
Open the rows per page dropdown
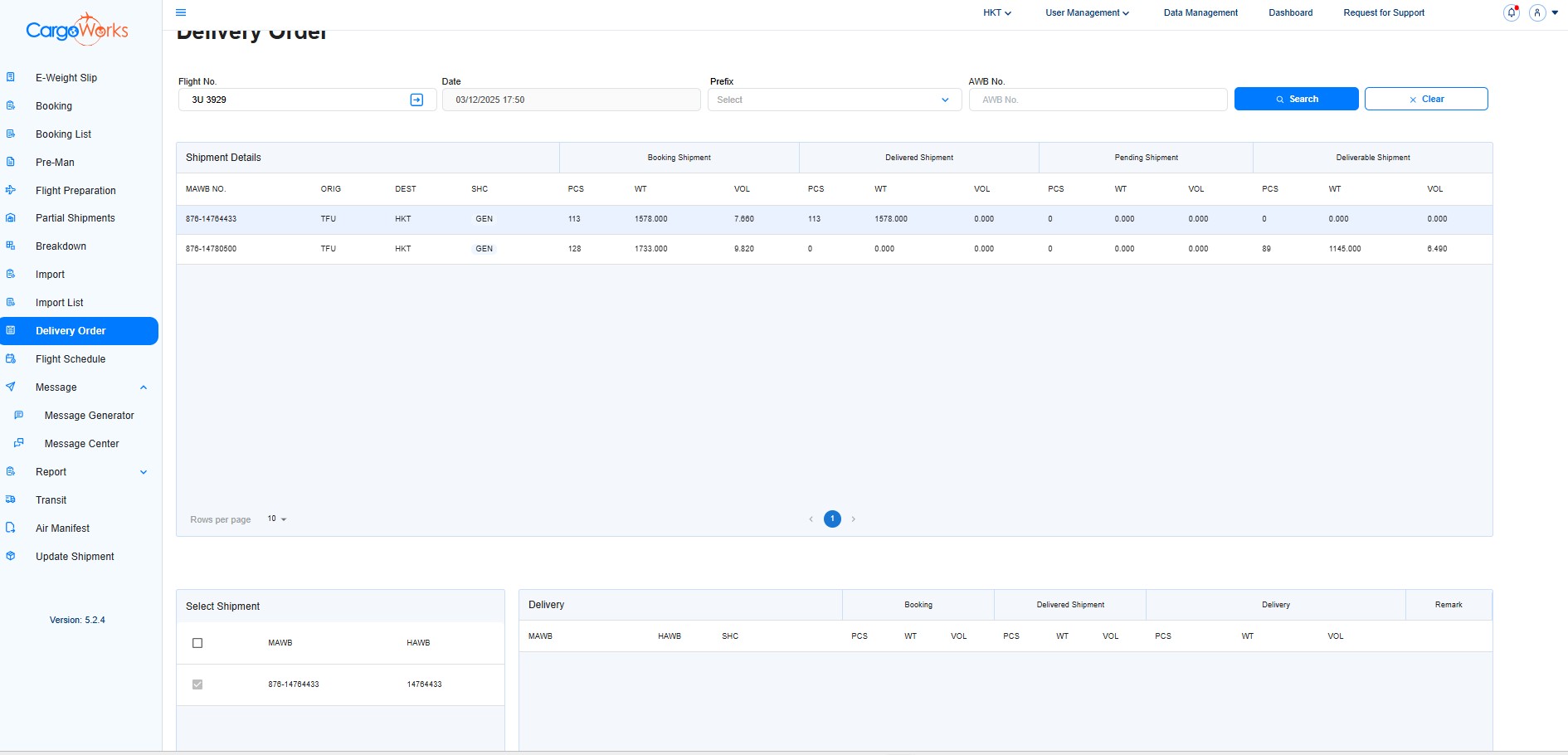click(x=277, y=519)
